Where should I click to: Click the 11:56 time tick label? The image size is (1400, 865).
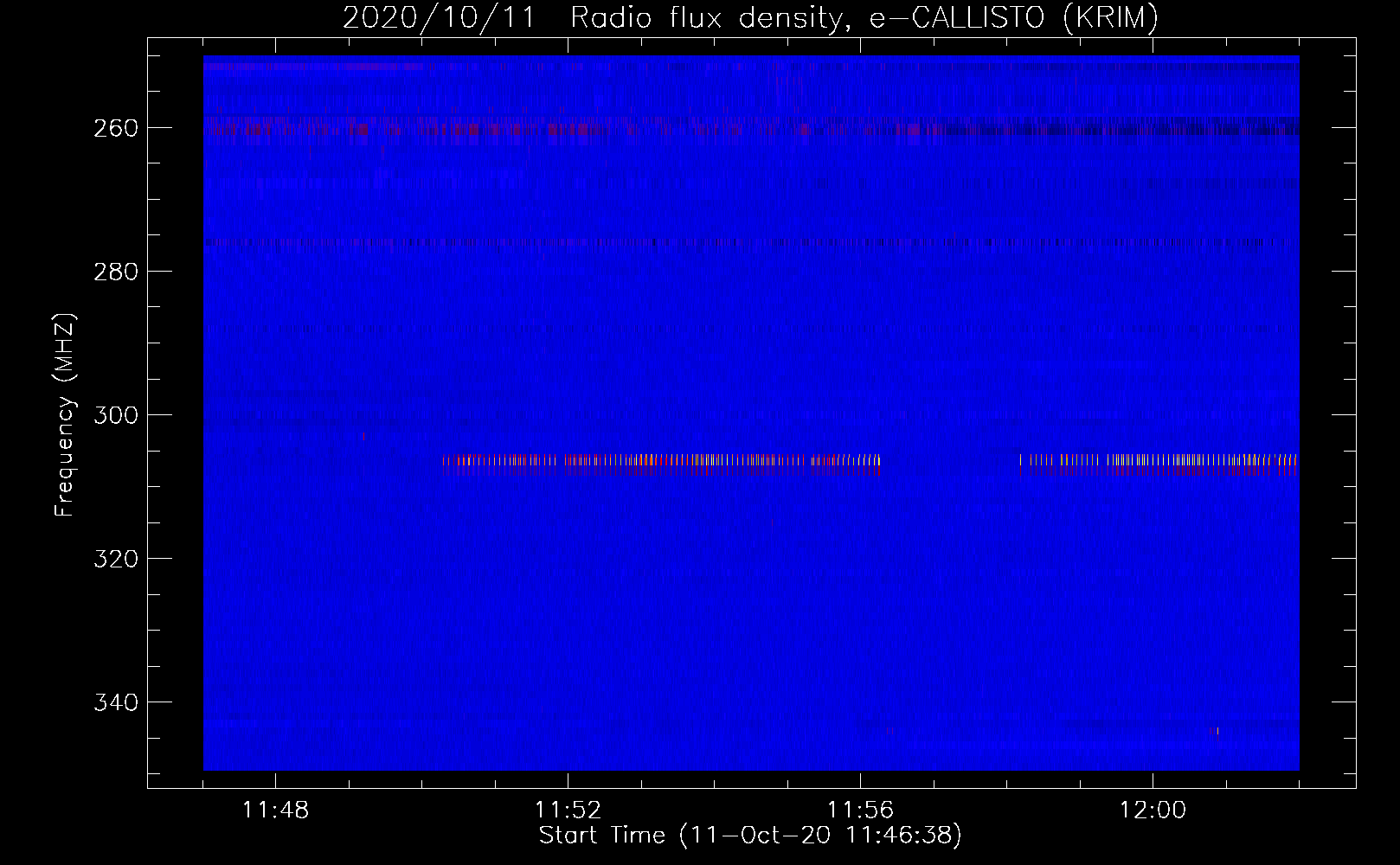[x=860, y=811]
